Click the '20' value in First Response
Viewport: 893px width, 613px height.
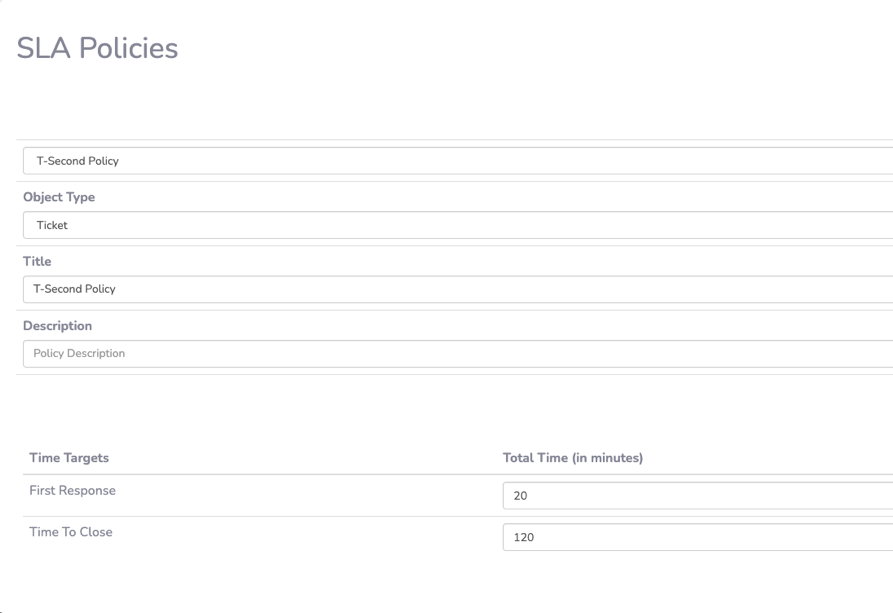click(x=521, y=496)
